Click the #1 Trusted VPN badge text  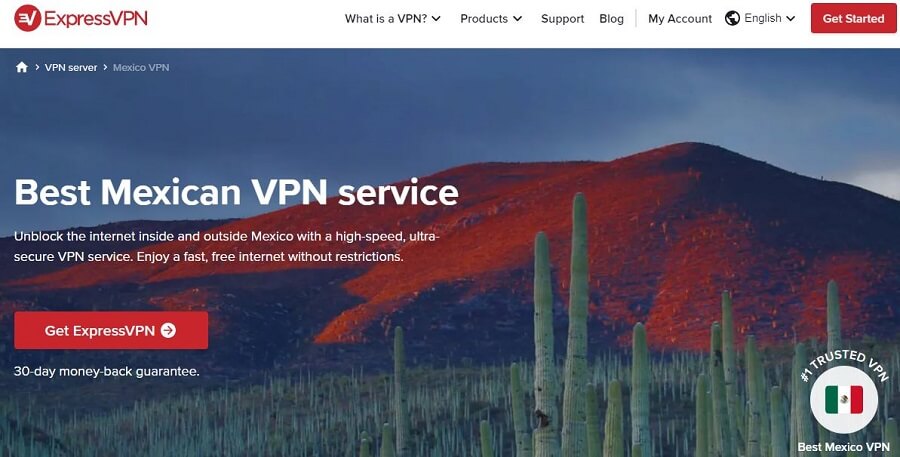[x=844, y=363]
